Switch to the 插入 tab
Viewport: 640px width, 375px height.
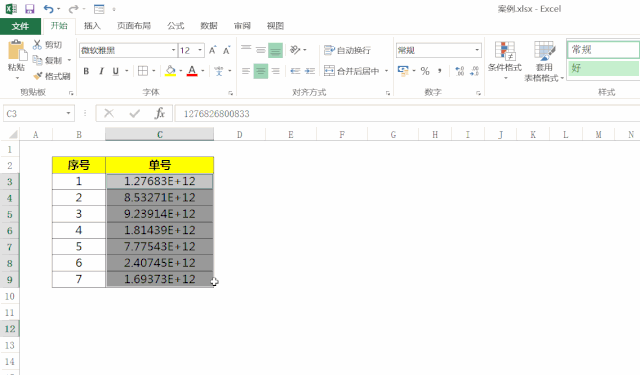click(x=92, y=26)
